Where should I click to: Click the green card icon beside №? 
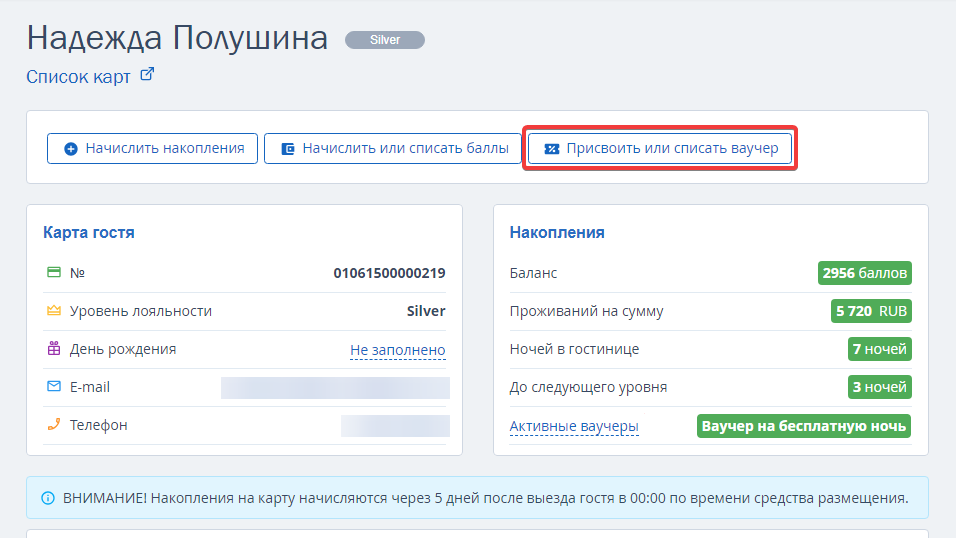54,272
